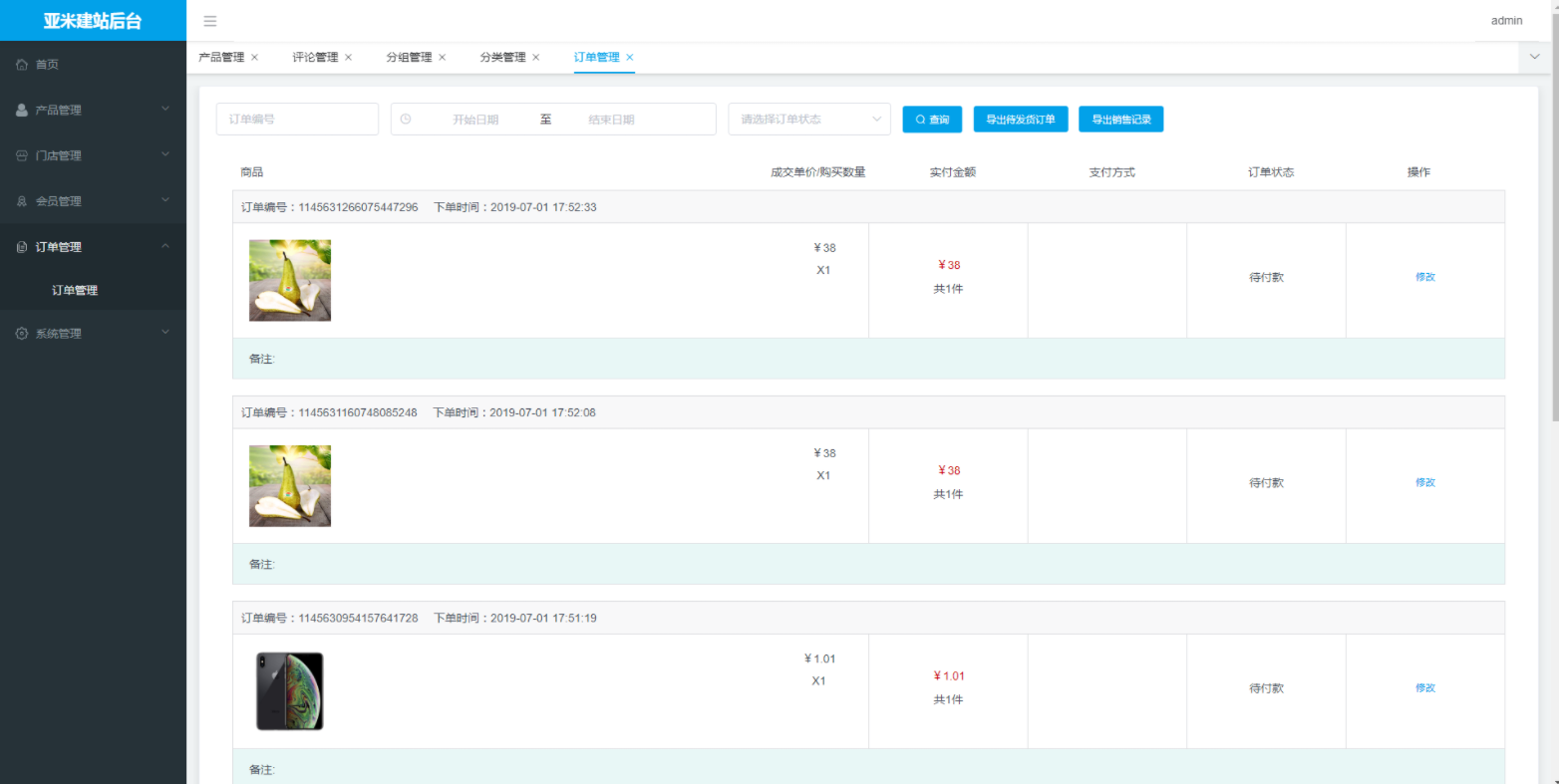Open 首页 home in the sidebar
Screen dimensions: 1559x784
47,65
